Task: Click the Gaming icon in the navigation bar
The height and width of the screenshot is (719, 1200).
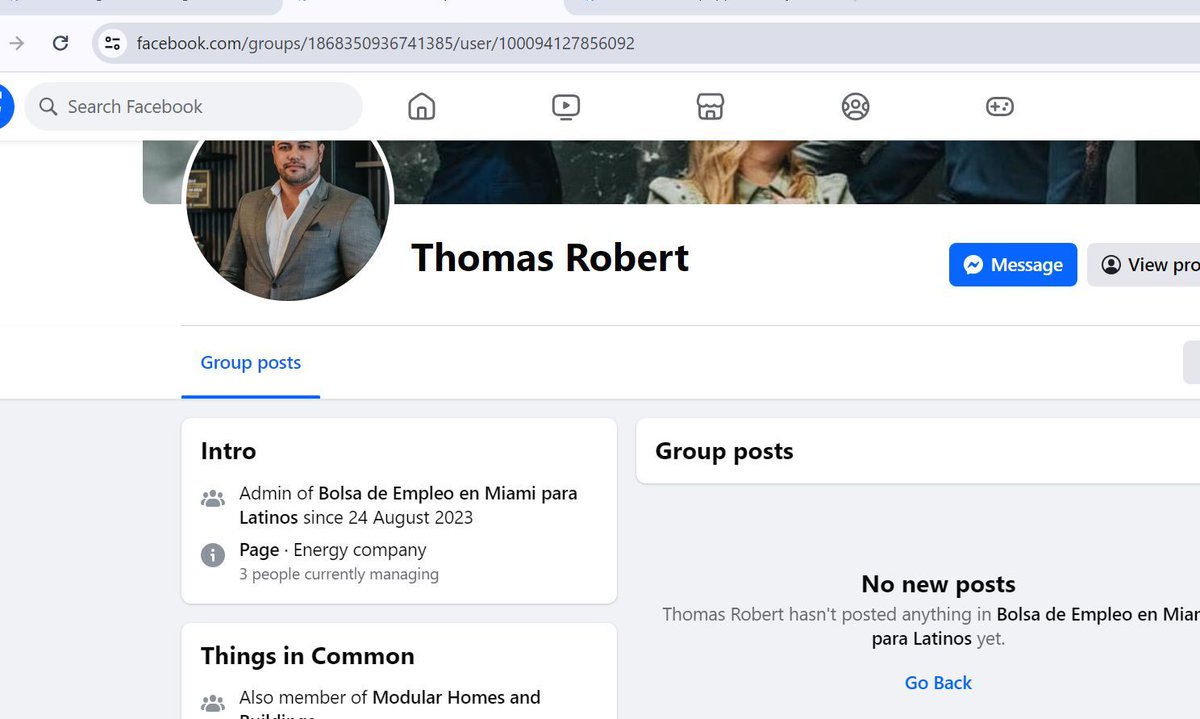Action: tap(999, 106)
